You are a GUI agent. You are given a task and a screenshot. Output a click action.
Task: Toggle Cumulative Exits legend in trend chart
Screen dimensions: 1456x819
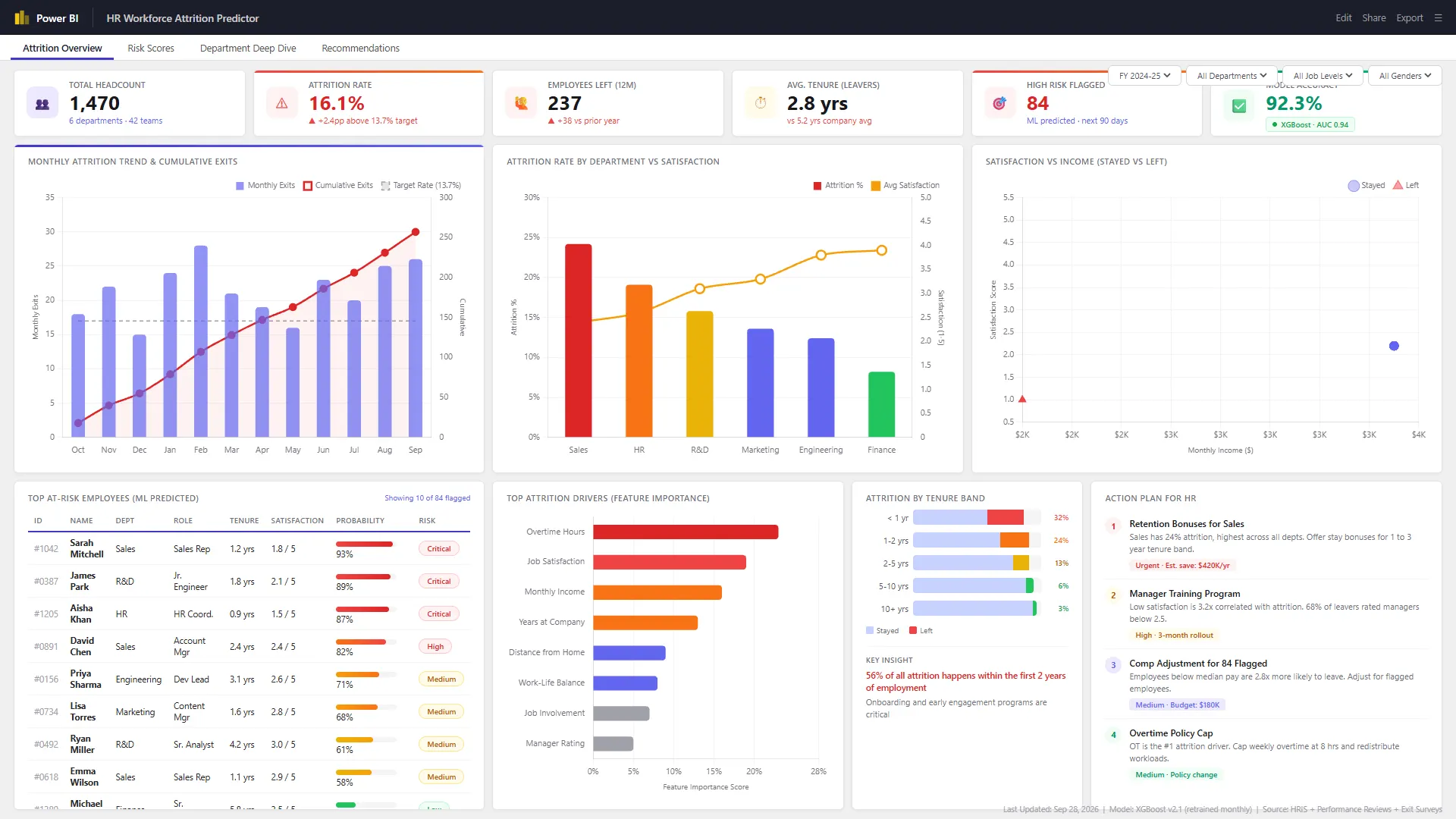pyautogui.click(x=337, y=185)
